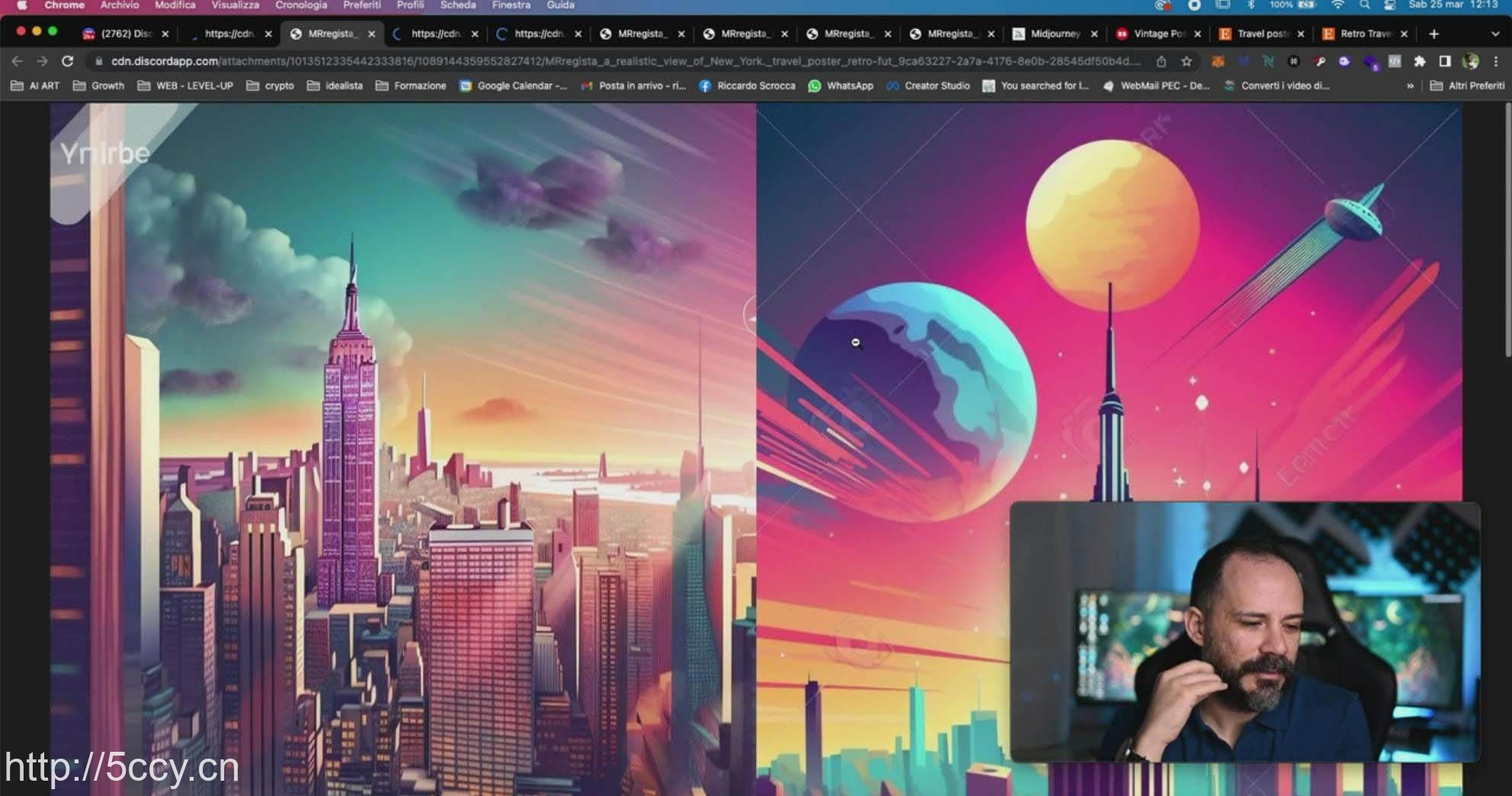Switch to the Retro Travel Etsy tab

coord(1365,34)
